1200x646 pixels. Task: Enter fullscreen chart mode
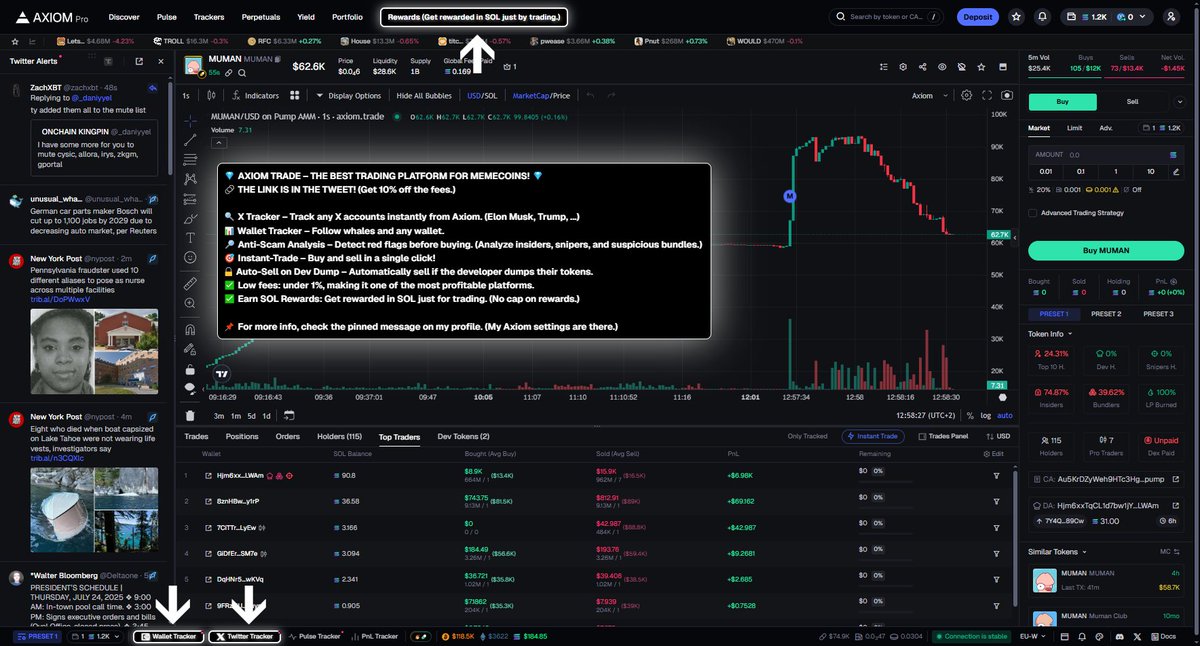[986, 95]
